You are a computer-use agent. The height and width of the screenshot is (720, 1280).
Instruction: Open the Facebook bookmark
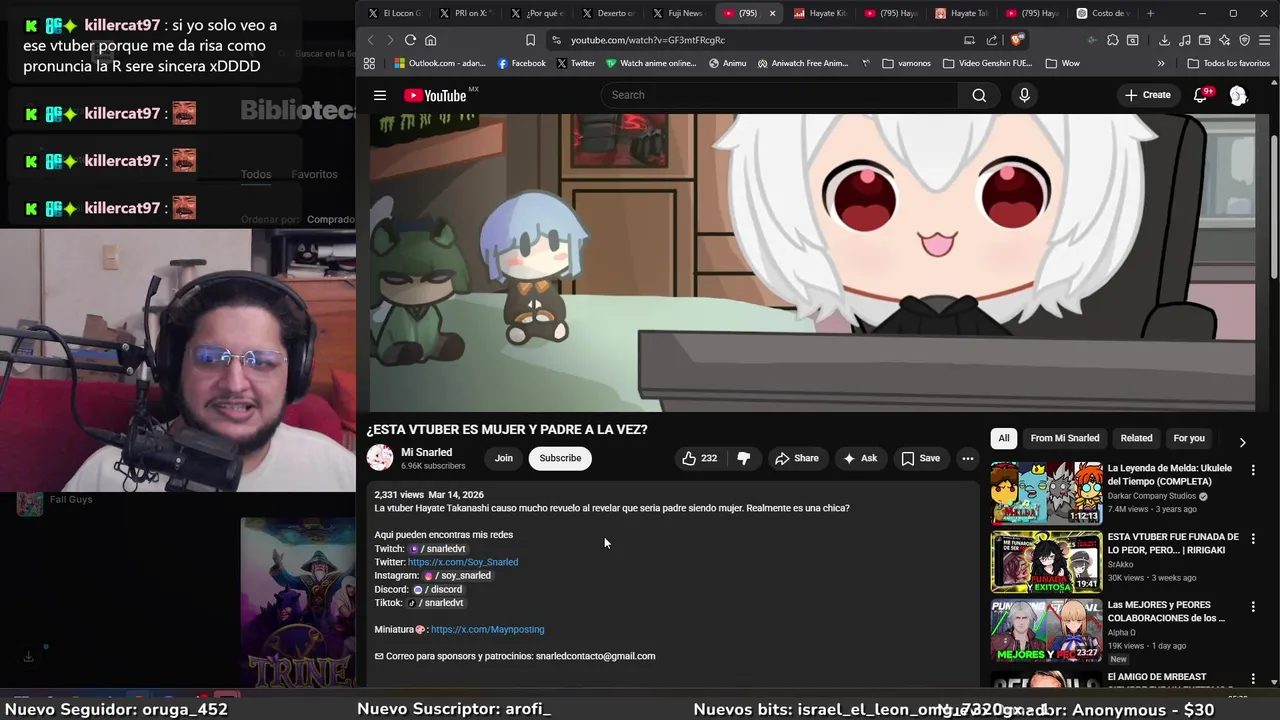521,63
